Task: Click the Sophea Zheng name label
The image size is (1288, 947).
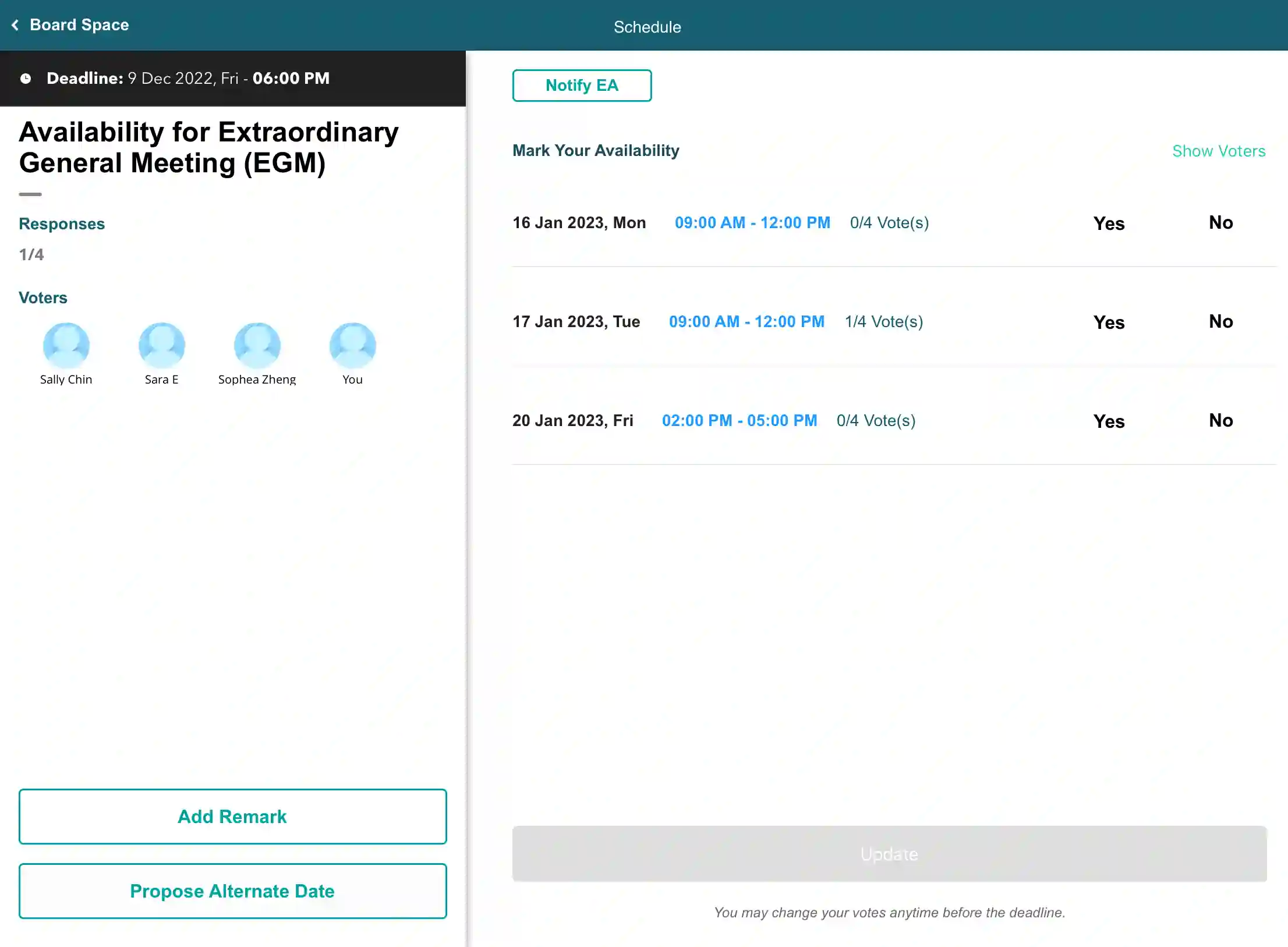Action: [x=257, y=379]
